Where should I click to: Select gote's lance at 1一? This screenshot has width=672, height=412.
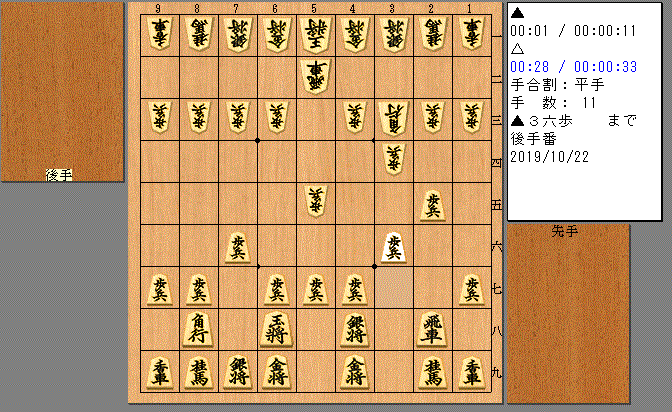coord(472,33)
